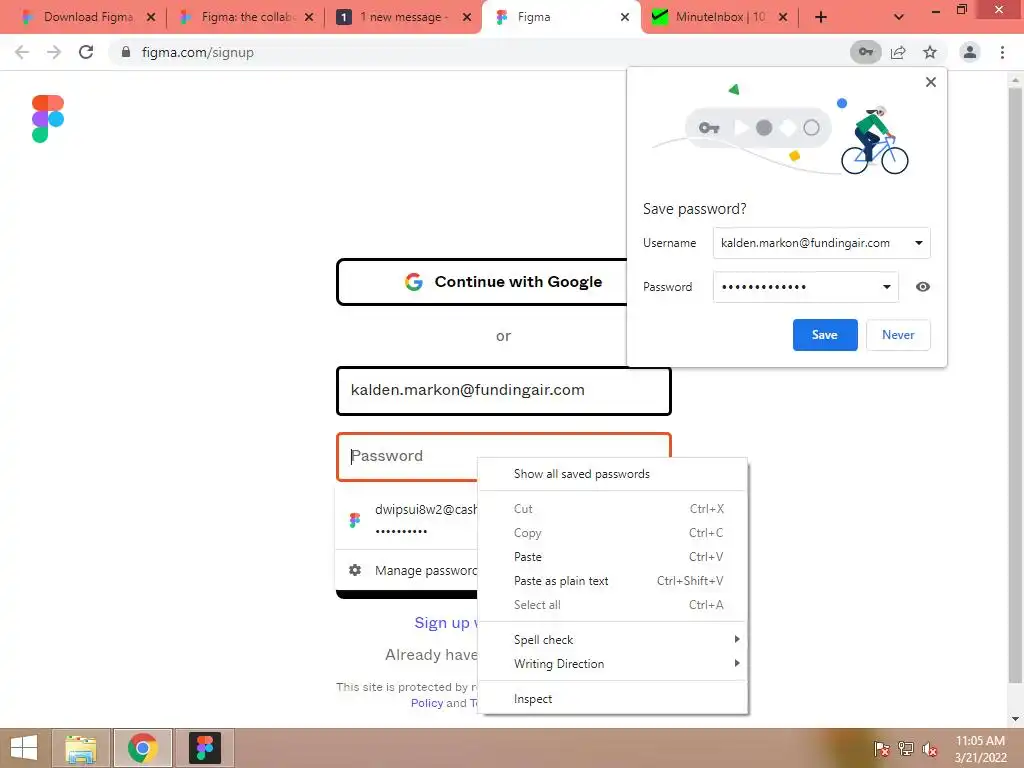This screenshot has height=768, width=1024.
Task: Click the Never button in password popup
Action: pos(898,335)
